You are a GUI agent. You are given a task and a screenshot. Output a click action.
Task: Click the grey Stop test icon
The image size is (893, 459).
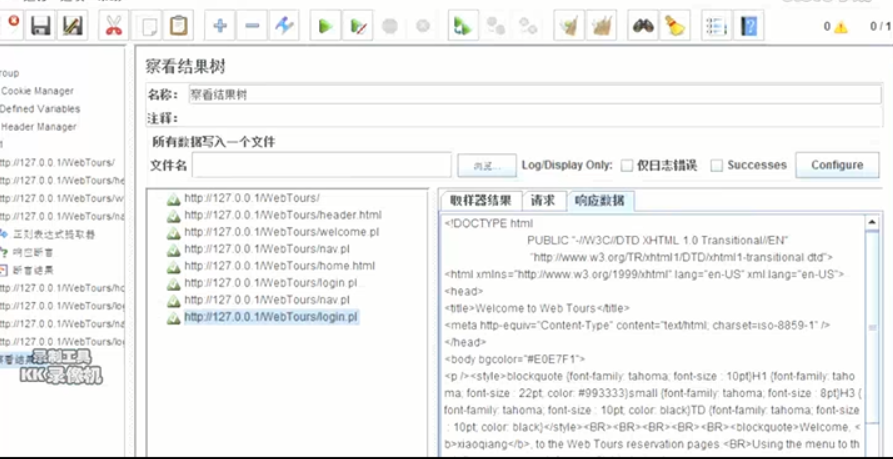(390, 26)
